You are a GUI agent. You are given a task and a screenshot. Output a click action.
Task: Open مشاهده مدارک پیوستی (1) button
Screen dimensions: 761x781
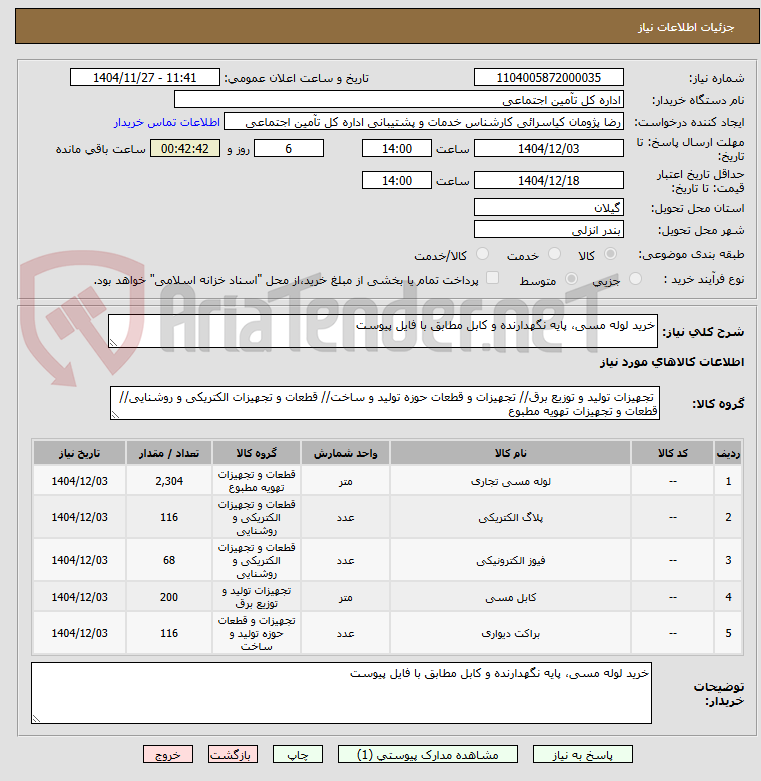tap(428, 754)
